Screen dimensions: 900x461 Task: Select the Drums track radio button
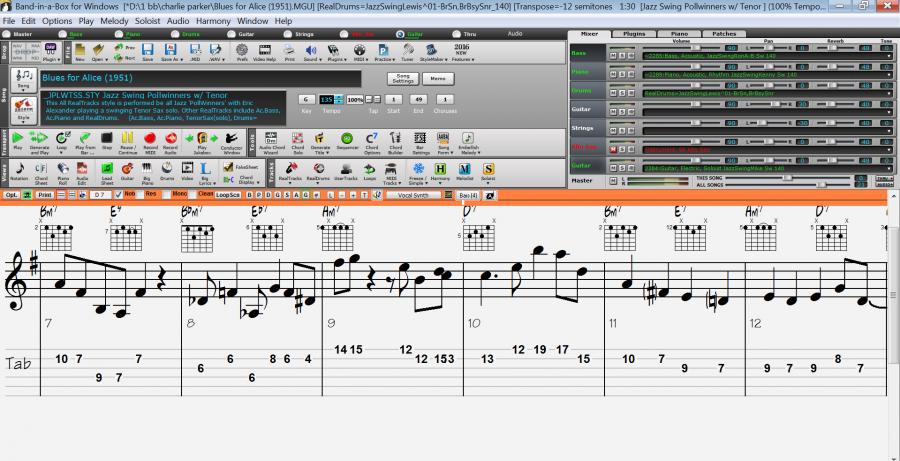pyautogui.click(x=174, y=34)
